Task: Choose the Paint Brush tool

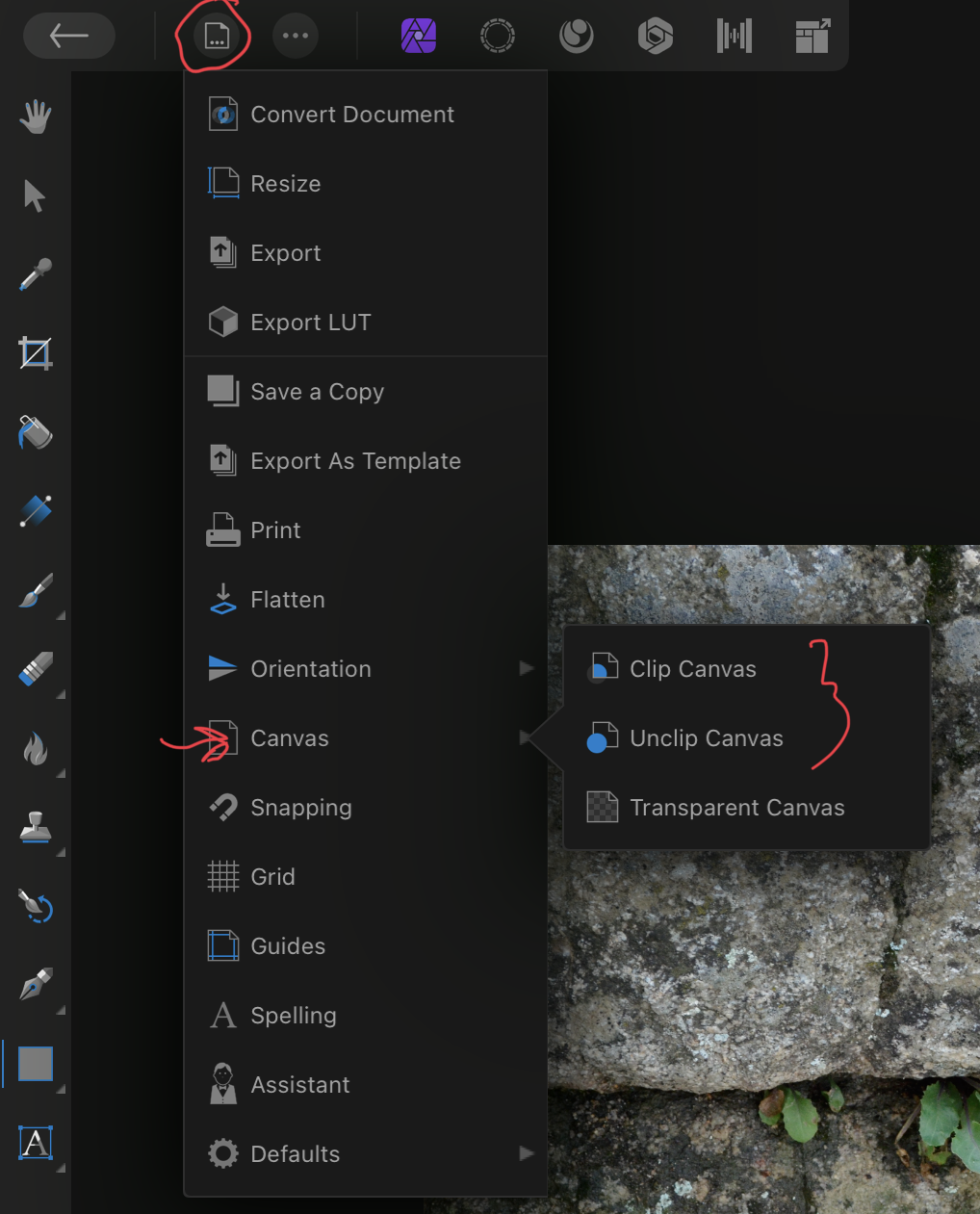Action: pyautogui.click(x=36, y=590)
